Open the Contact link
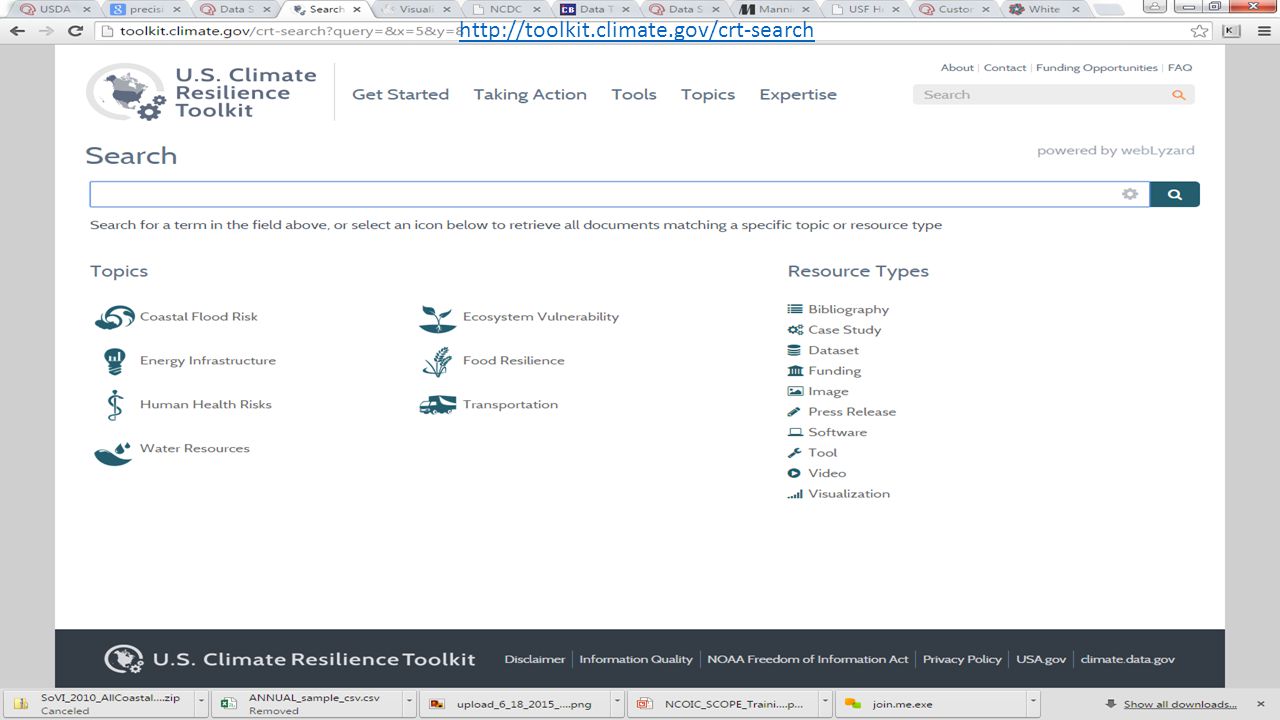 coord(1005,68)
